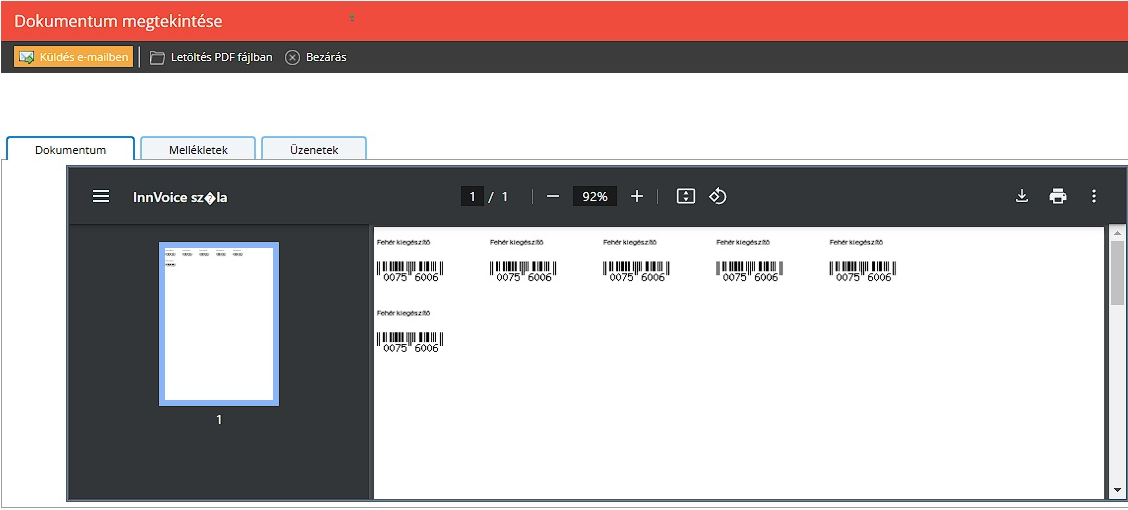Download via Letöltés PDF fájlban

click(211, 58)
